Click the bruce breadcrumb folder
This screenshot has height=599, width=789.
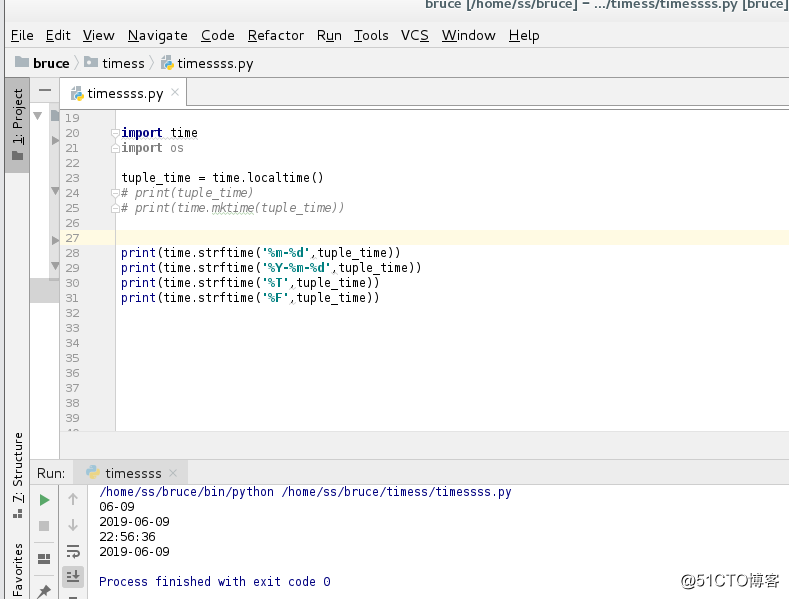click(x=43, y=63)
